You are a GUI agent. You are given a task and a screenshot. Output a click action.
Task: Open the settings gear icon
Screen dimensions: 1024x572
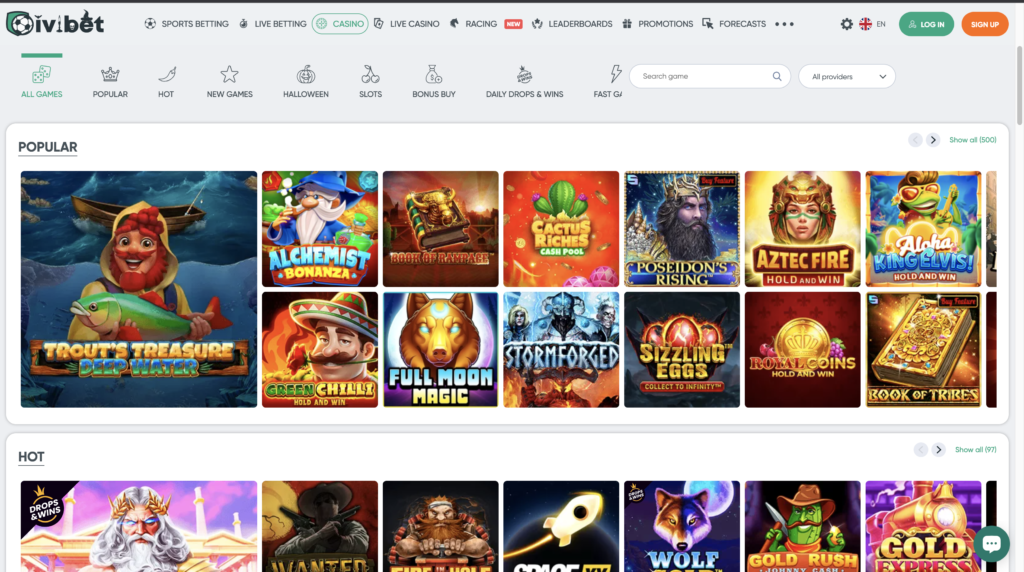point(846,24)
